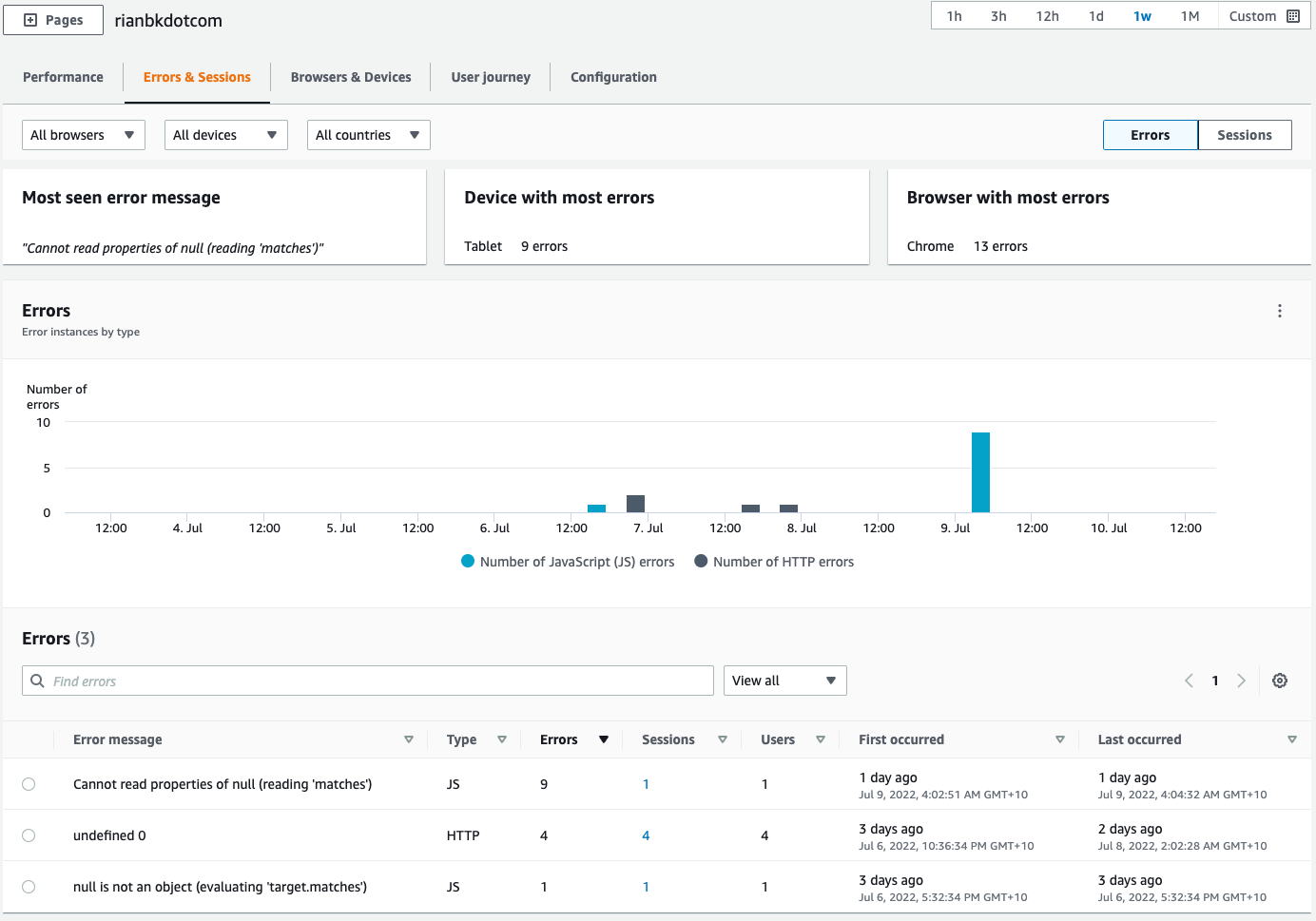This screenshot has width=1316, height=921.
Task: Open the Errors chart three-dot options menu
Action: point(1280,311)
